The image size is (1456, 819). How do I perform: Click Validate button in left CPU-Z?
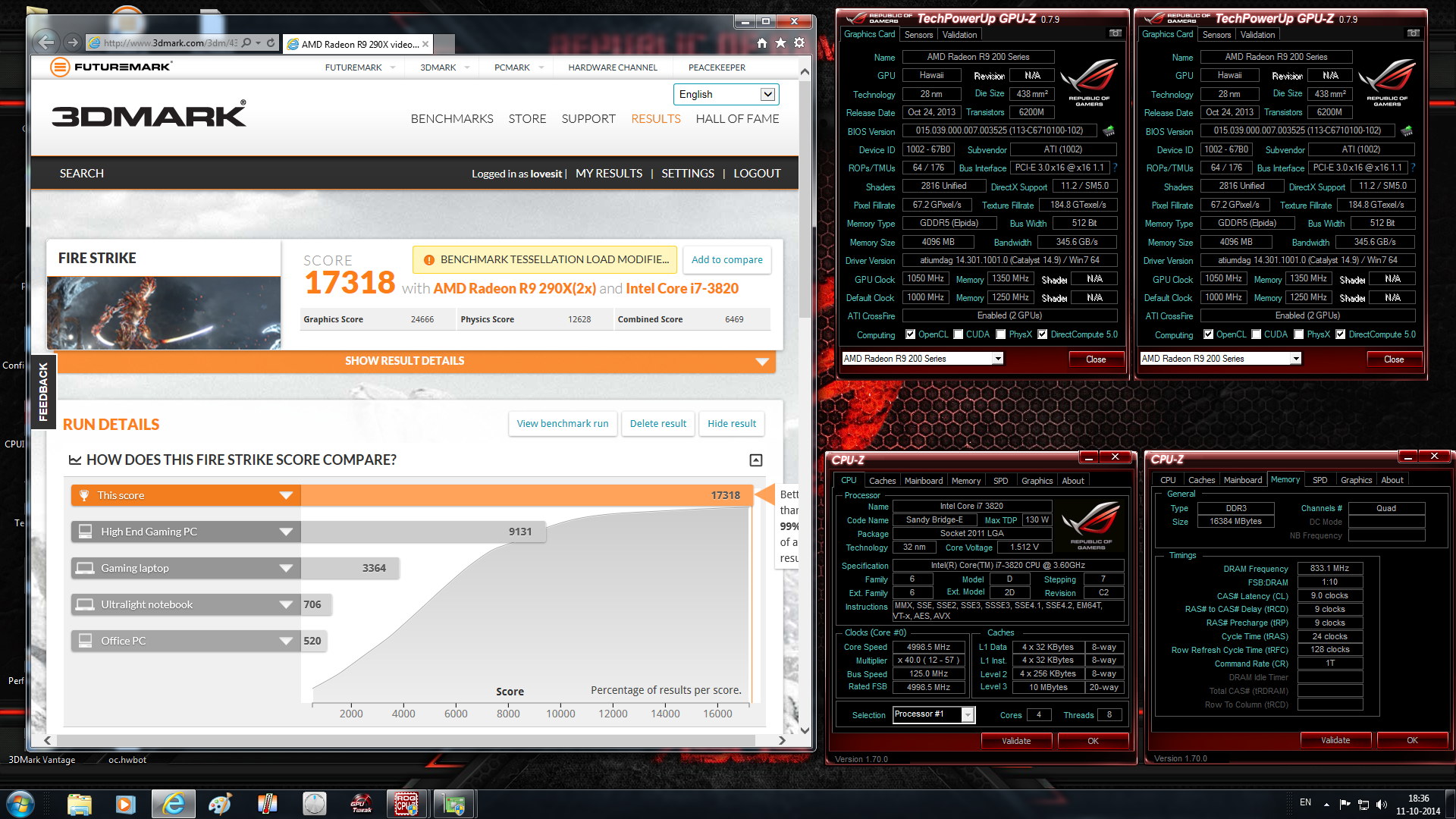(1016, 741)
